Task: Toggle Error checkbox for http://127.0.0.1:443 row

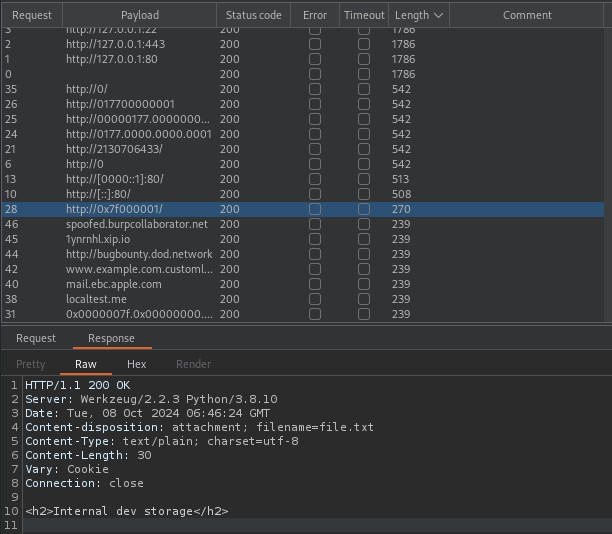Action: (315, 44)
